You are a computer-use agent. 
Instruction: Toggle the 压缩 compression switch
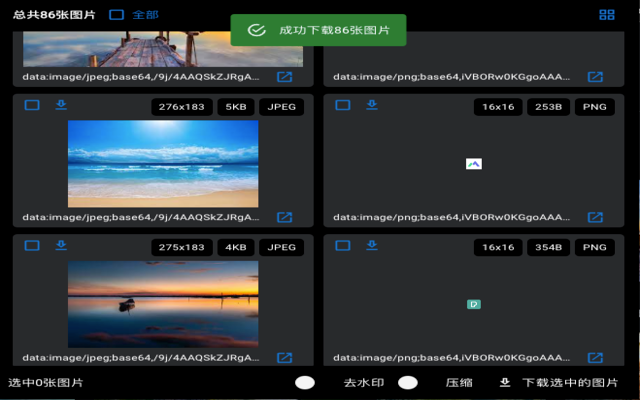408,383
